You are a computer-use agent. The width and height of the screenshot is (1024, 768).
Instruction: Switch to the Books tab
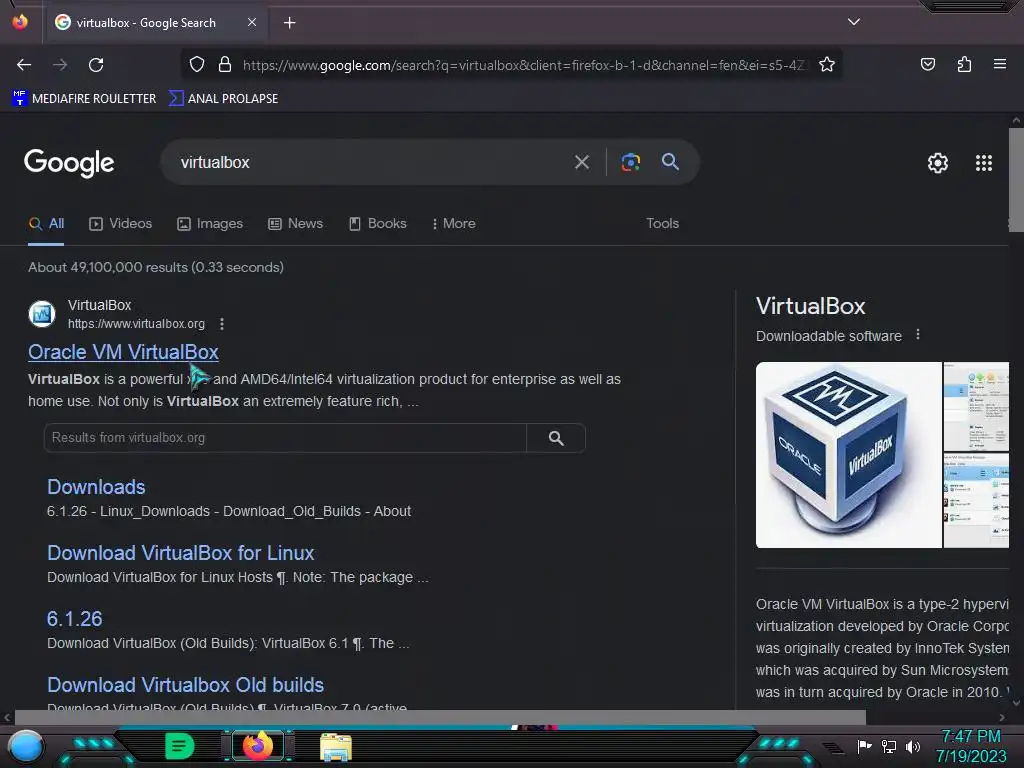point(378,223)
